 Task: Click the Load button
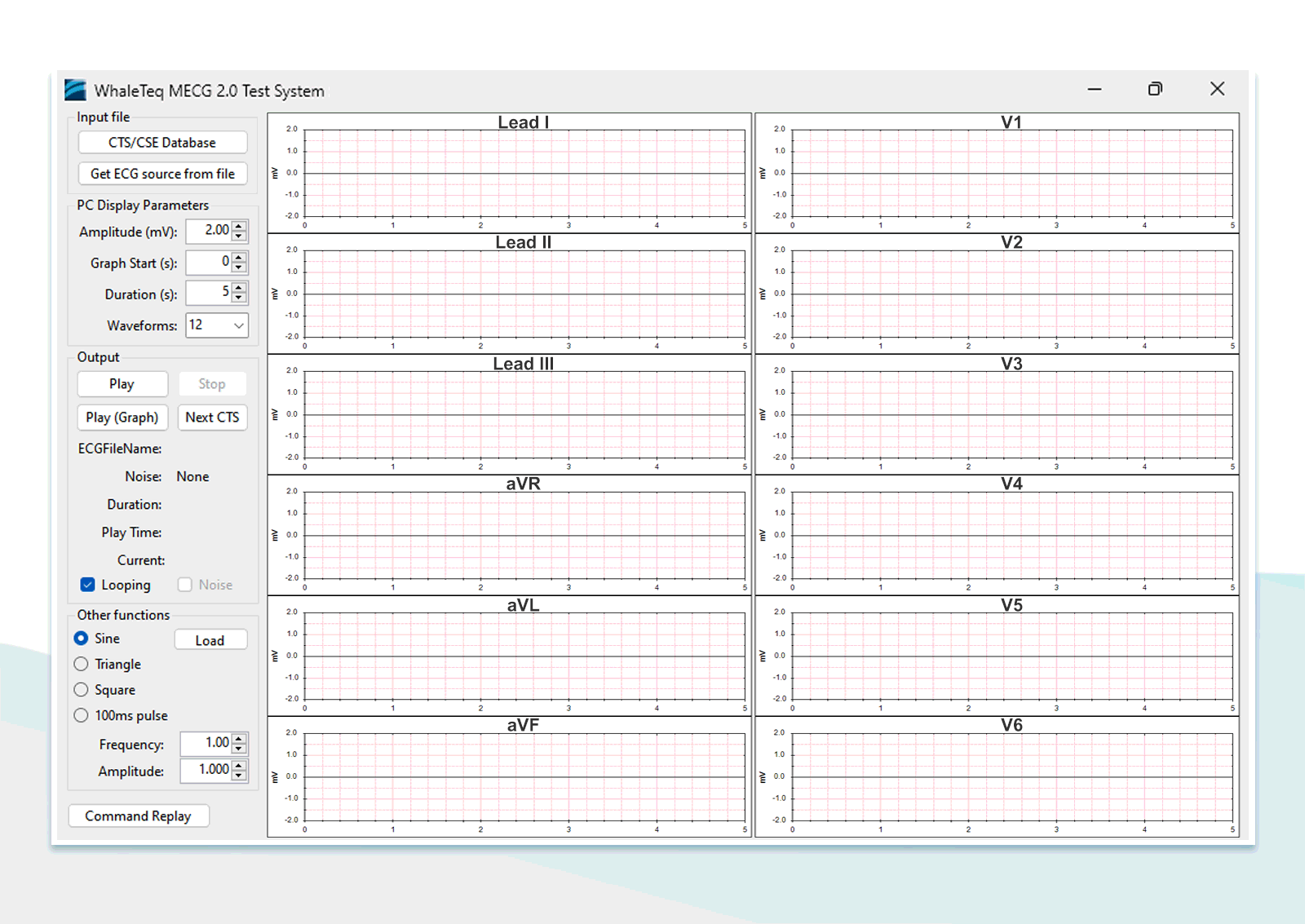pos(210,641)
